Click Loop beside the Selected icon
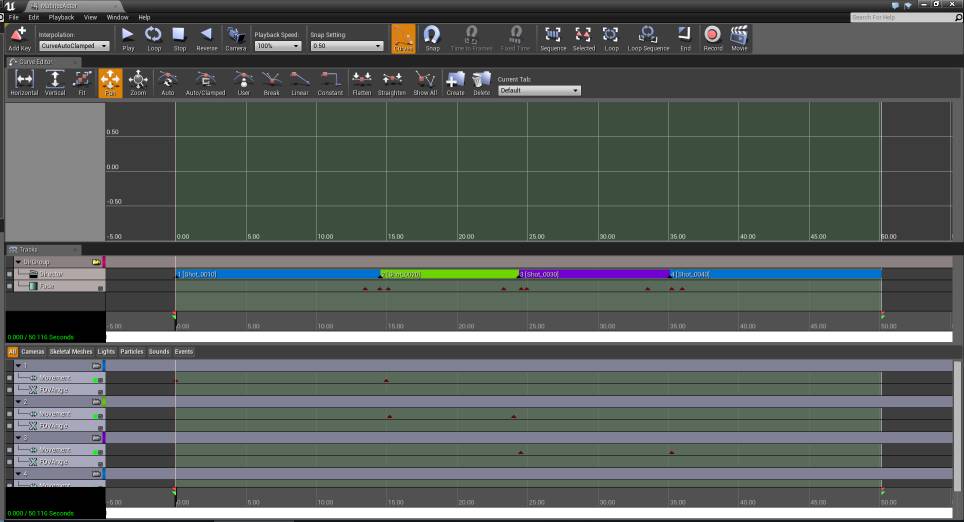 611,38
